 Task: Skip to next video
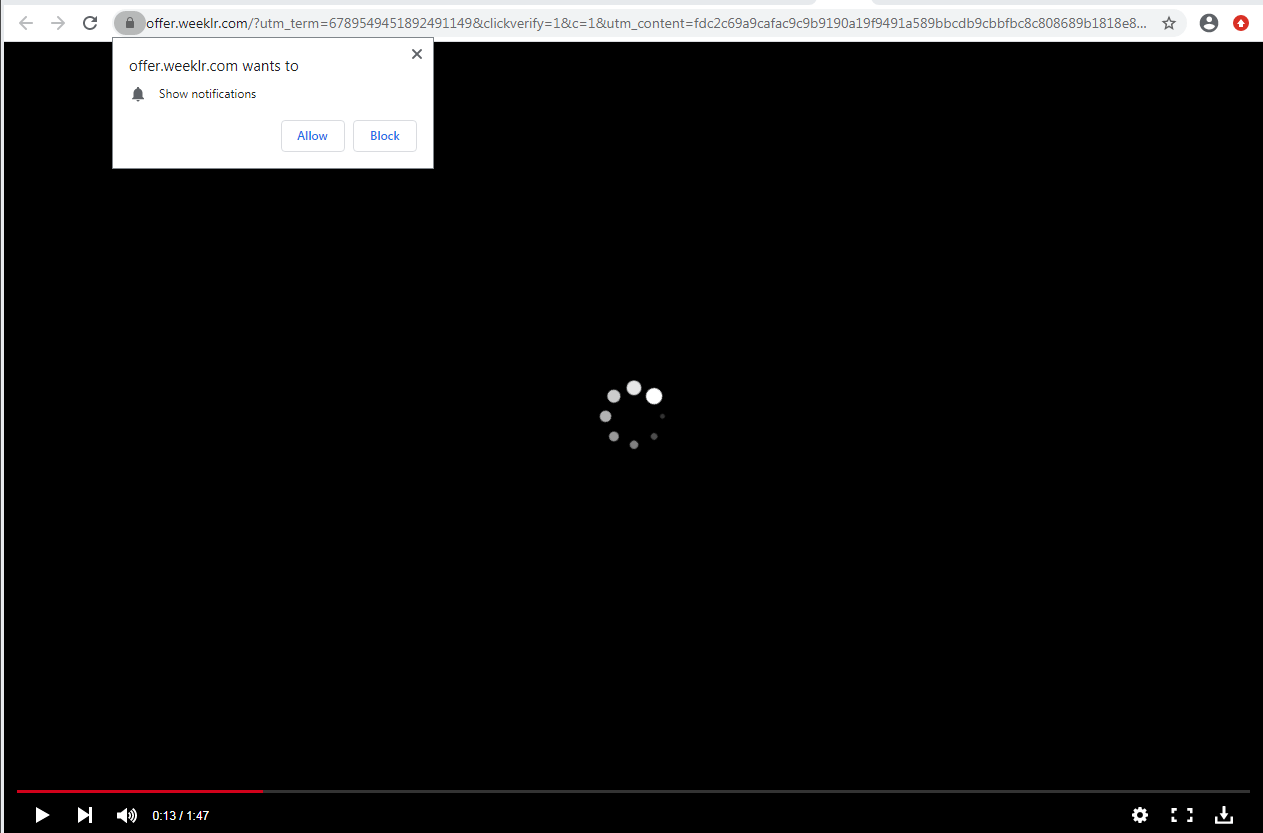pyautogui.click(x=85, y=815)
